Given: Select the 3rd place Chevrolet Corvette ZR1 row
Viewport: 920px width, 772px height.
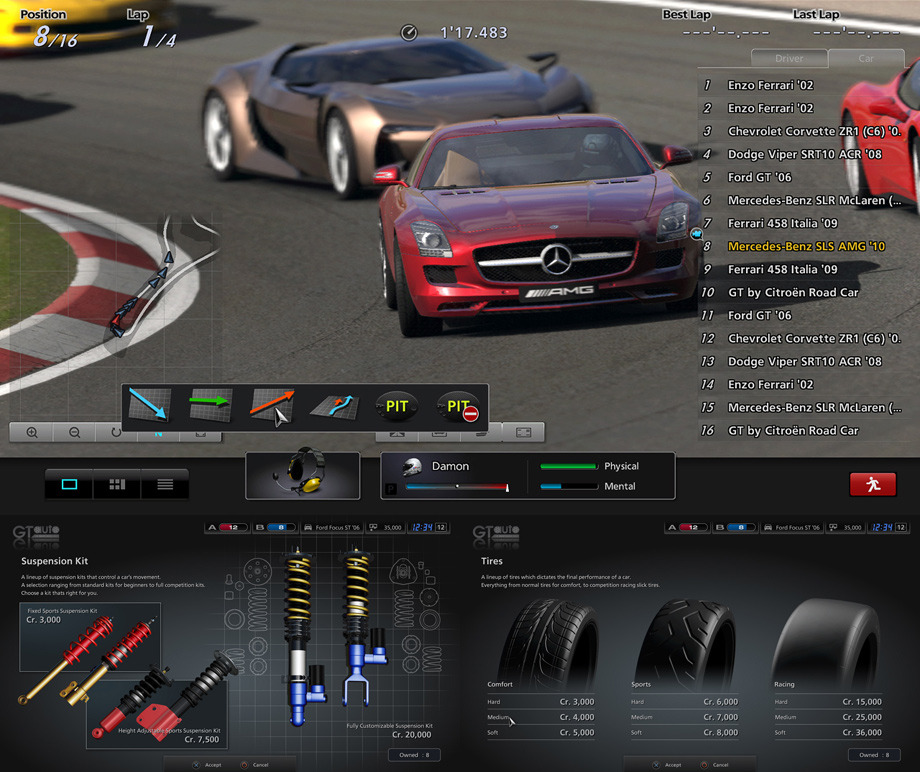Looking at the screenshot, I should (x=800, y=131).
